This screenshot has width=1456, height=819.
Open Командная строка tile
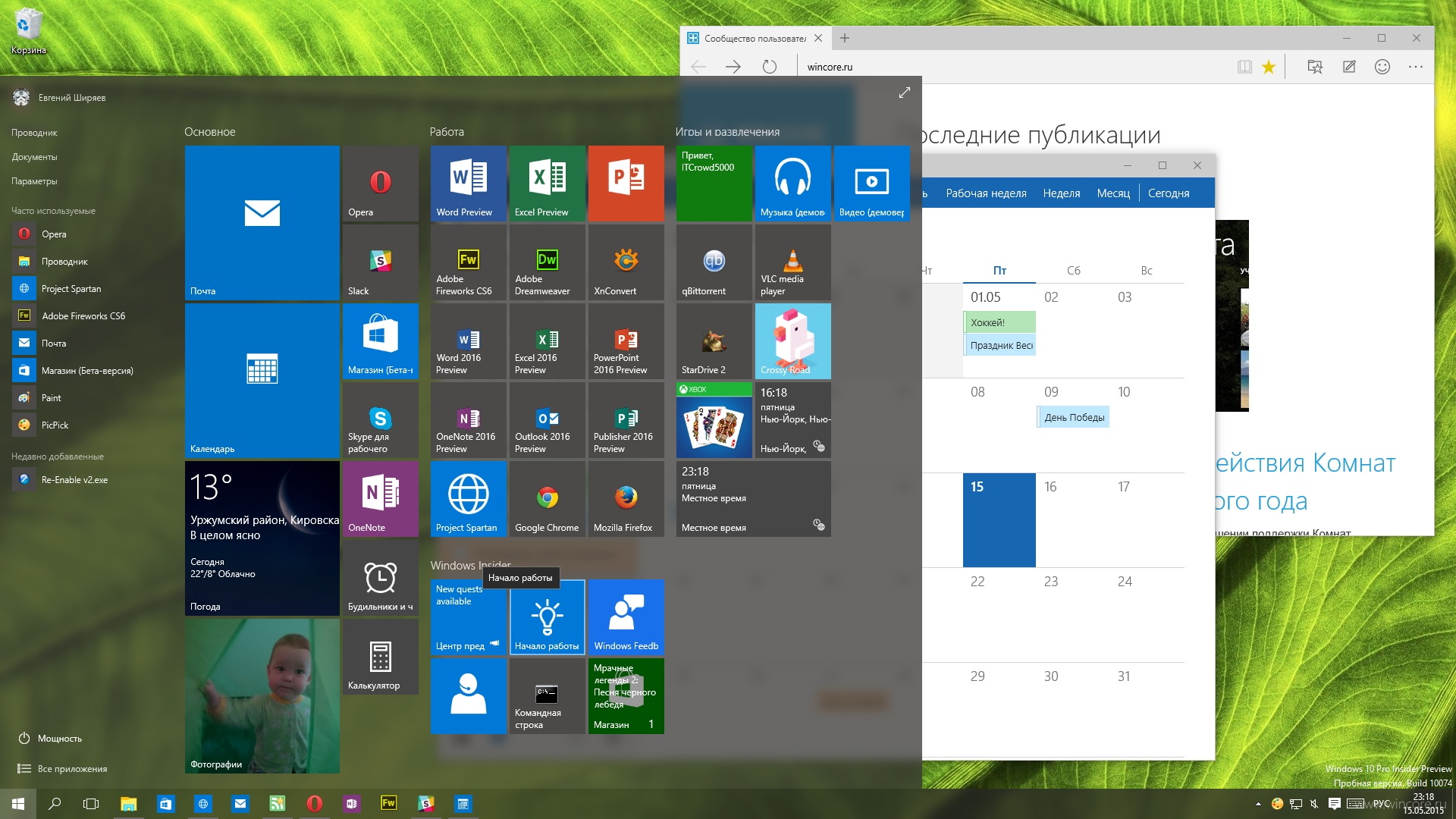click(x=547, y=696)
